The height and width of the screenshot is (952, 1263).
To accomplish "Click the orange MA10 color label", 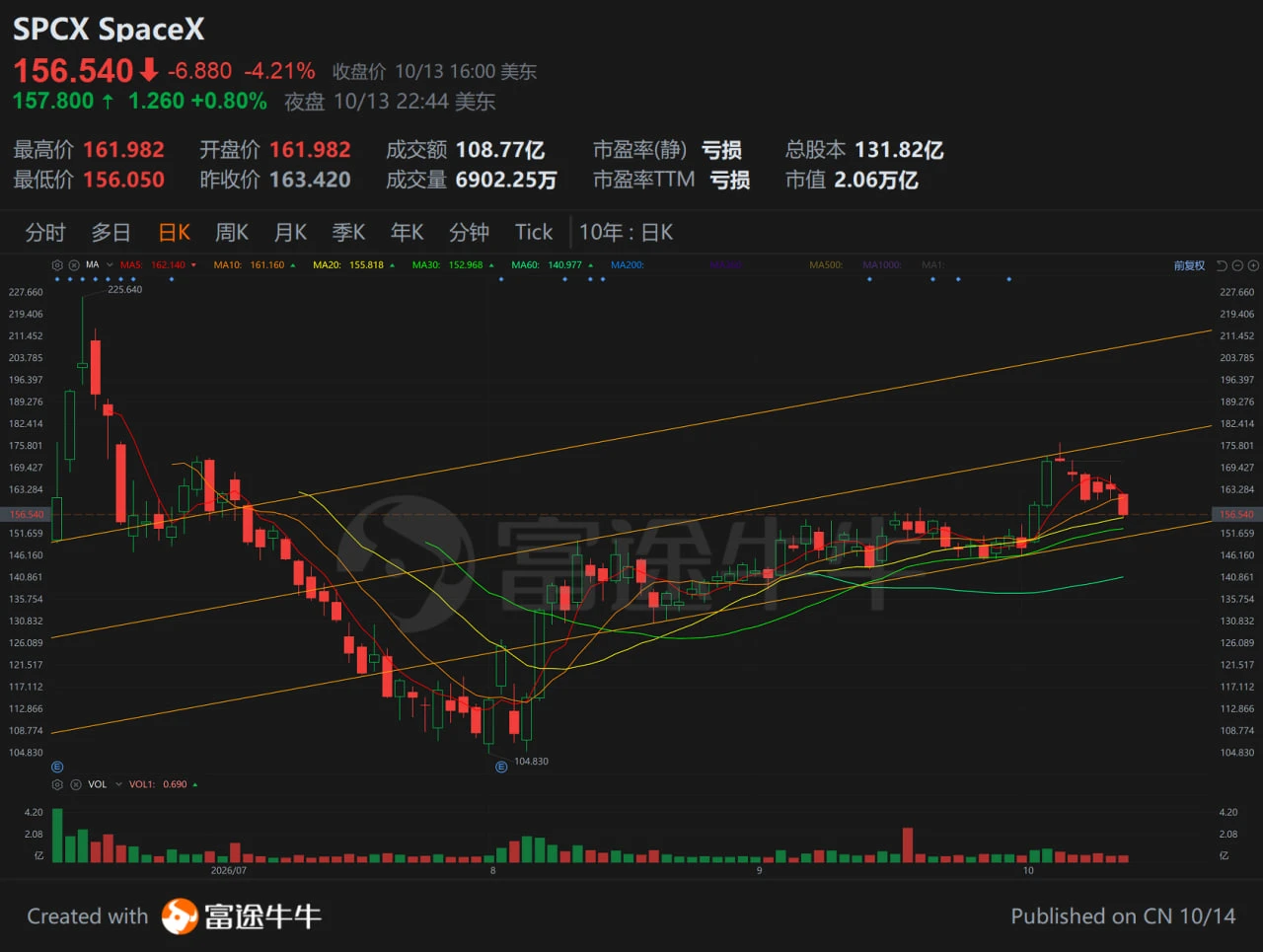I will [228, 265].
